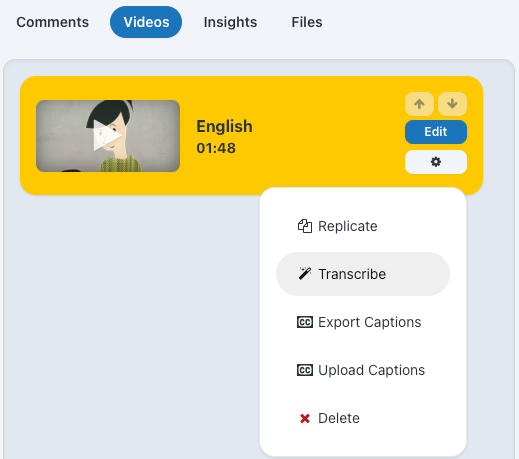Choose Export Captions
The height and width of the screenshot is (459, 519).
point(363,322)
